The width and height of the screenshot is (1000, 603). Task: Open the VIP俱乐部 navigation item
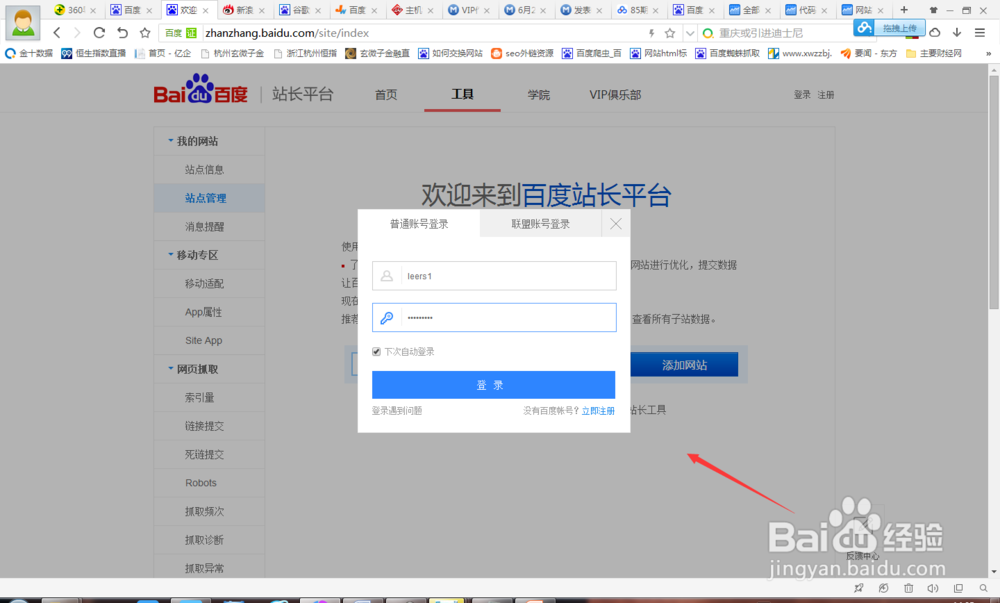click(x=615, y=94)
